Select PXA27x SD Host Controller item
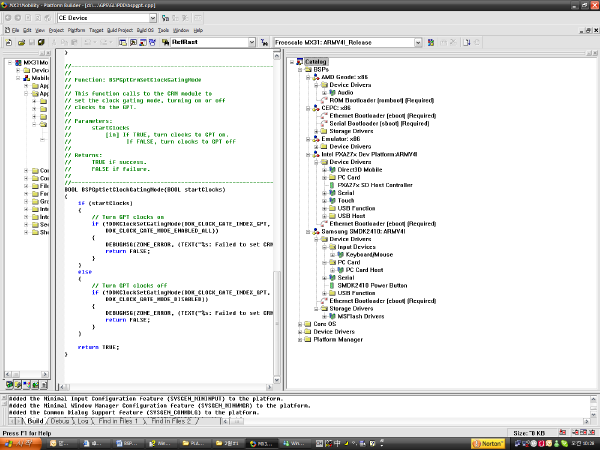 (x=375, y=185)
